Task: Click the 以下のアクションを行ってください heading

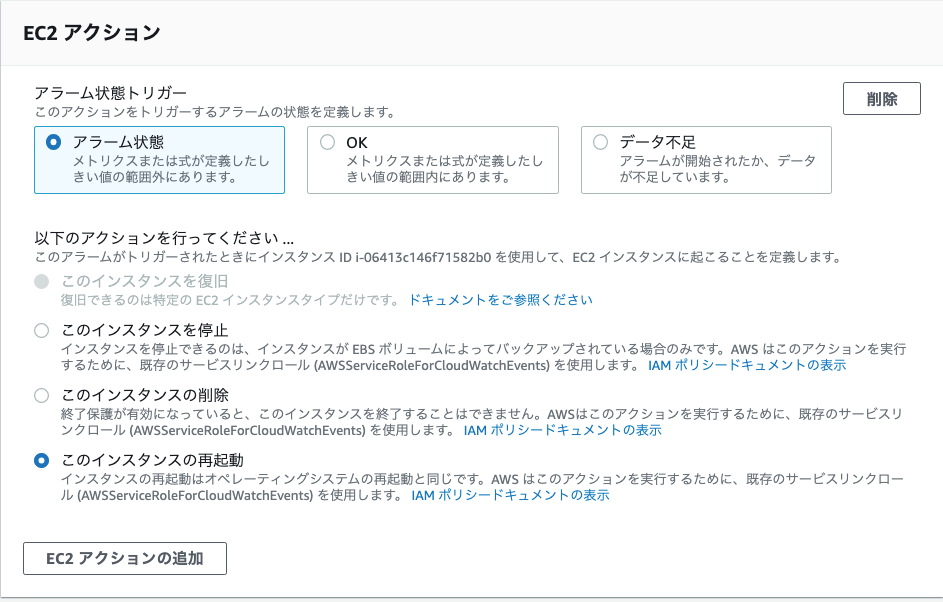Action: [x=164, y=238]
